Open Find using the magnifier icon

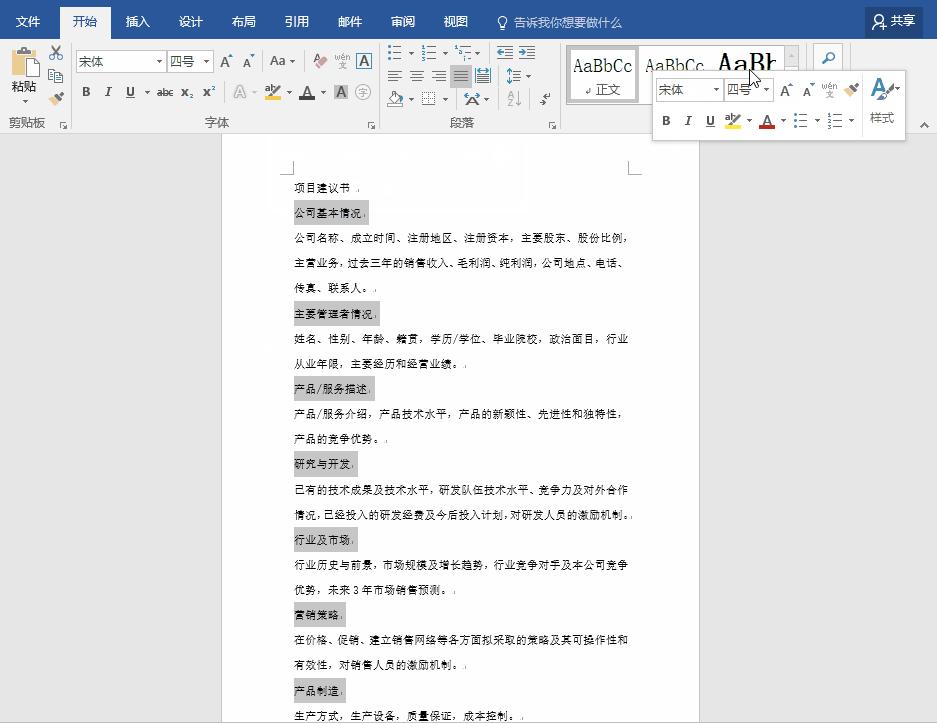coord(828,58)
